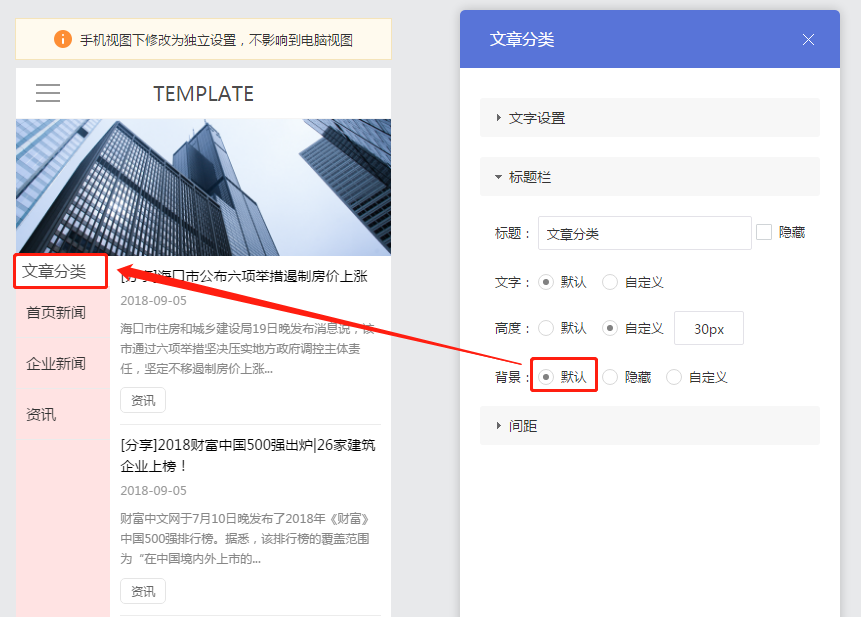Expand the 间距 section
Image resolution: width=861 pixels, height=617 pixels.
tap(650, 425)
